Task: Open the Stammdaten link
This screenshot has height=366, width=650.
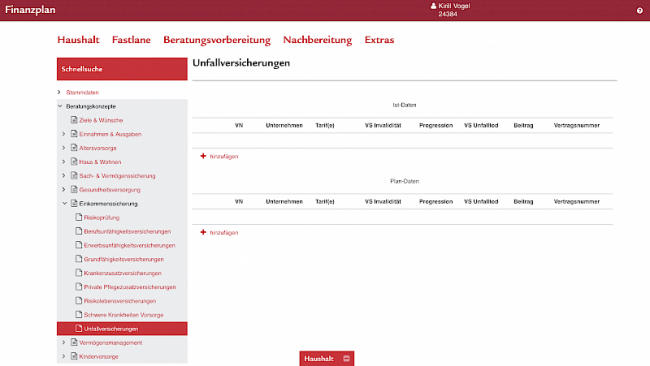Action: tap(82, 92)
